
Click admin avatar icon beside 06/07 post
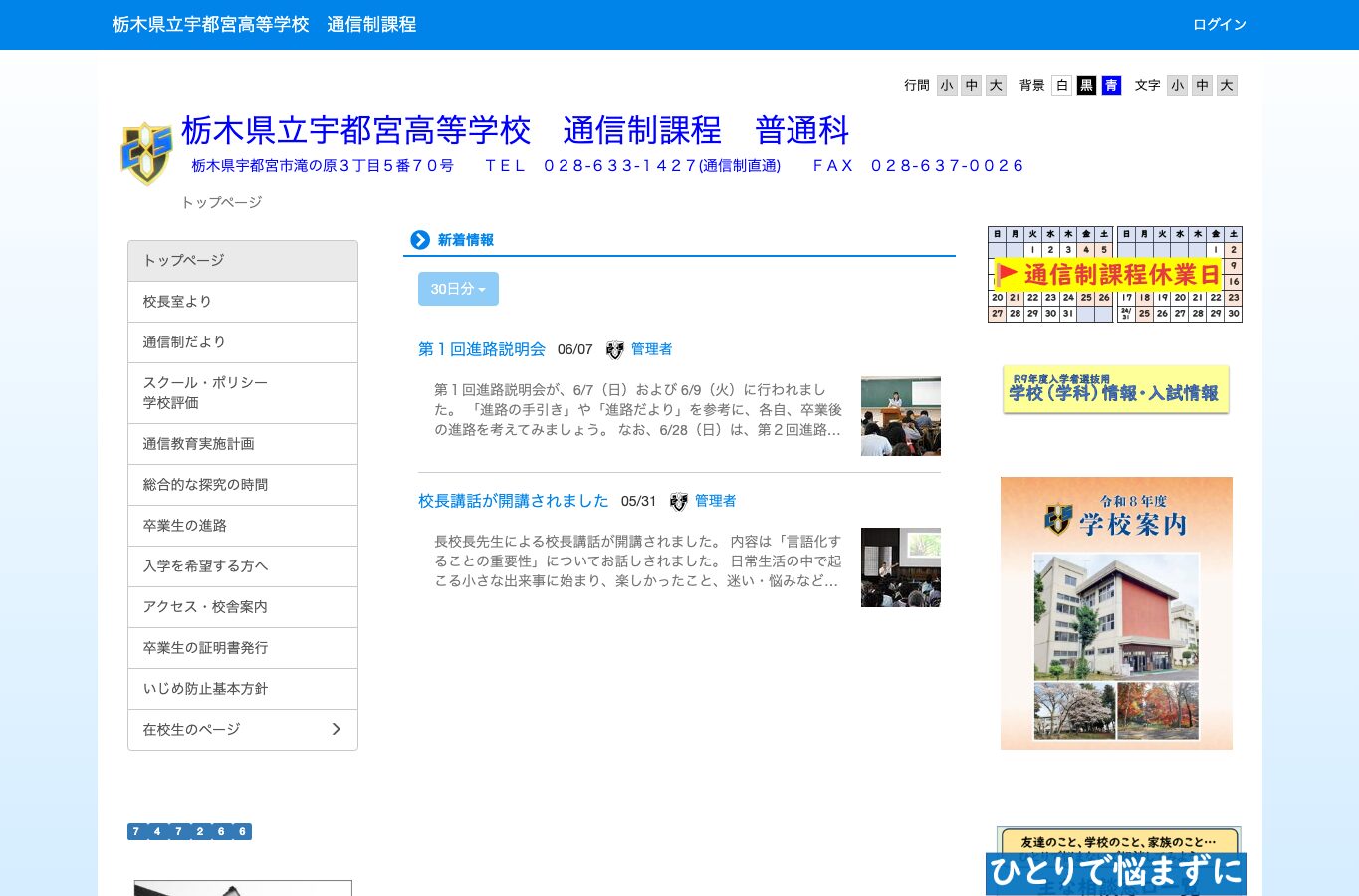(x=614, y=350)
